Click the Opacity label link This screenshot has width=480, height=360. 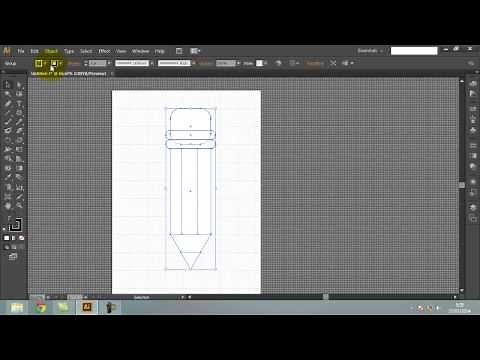[x=206, y=63]
